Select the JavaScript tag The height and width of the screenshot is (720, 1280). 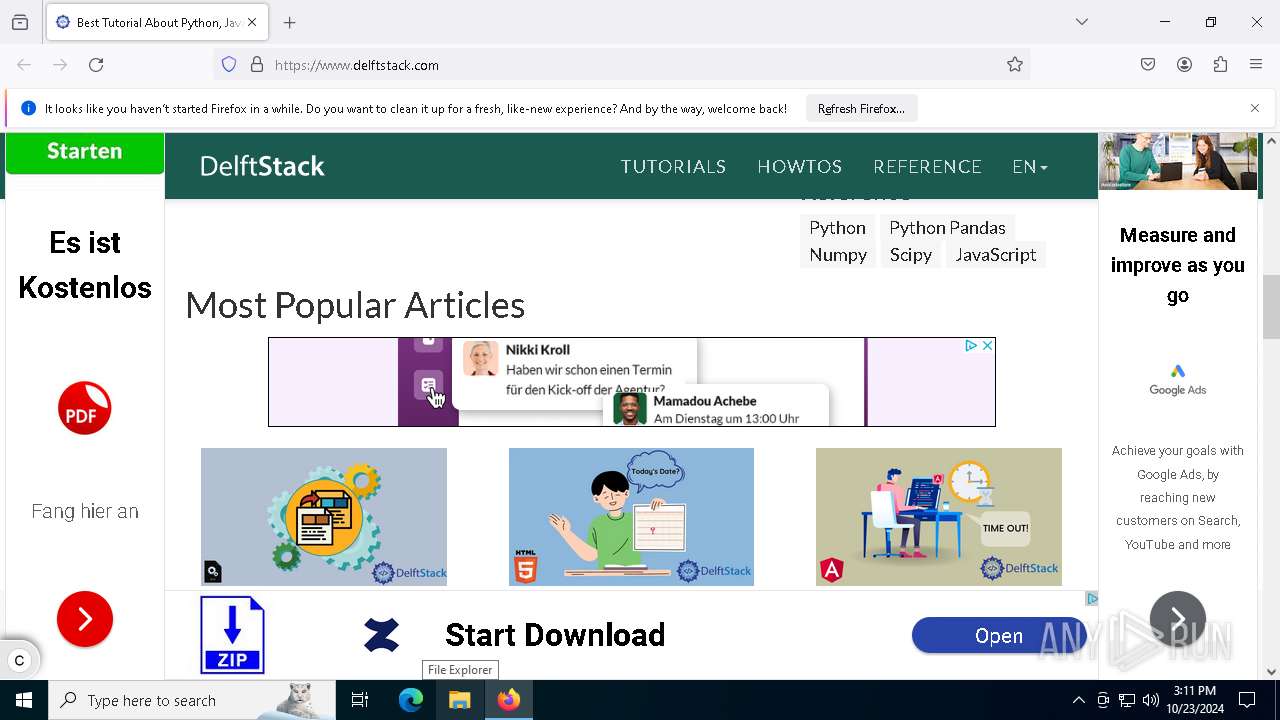995,255
